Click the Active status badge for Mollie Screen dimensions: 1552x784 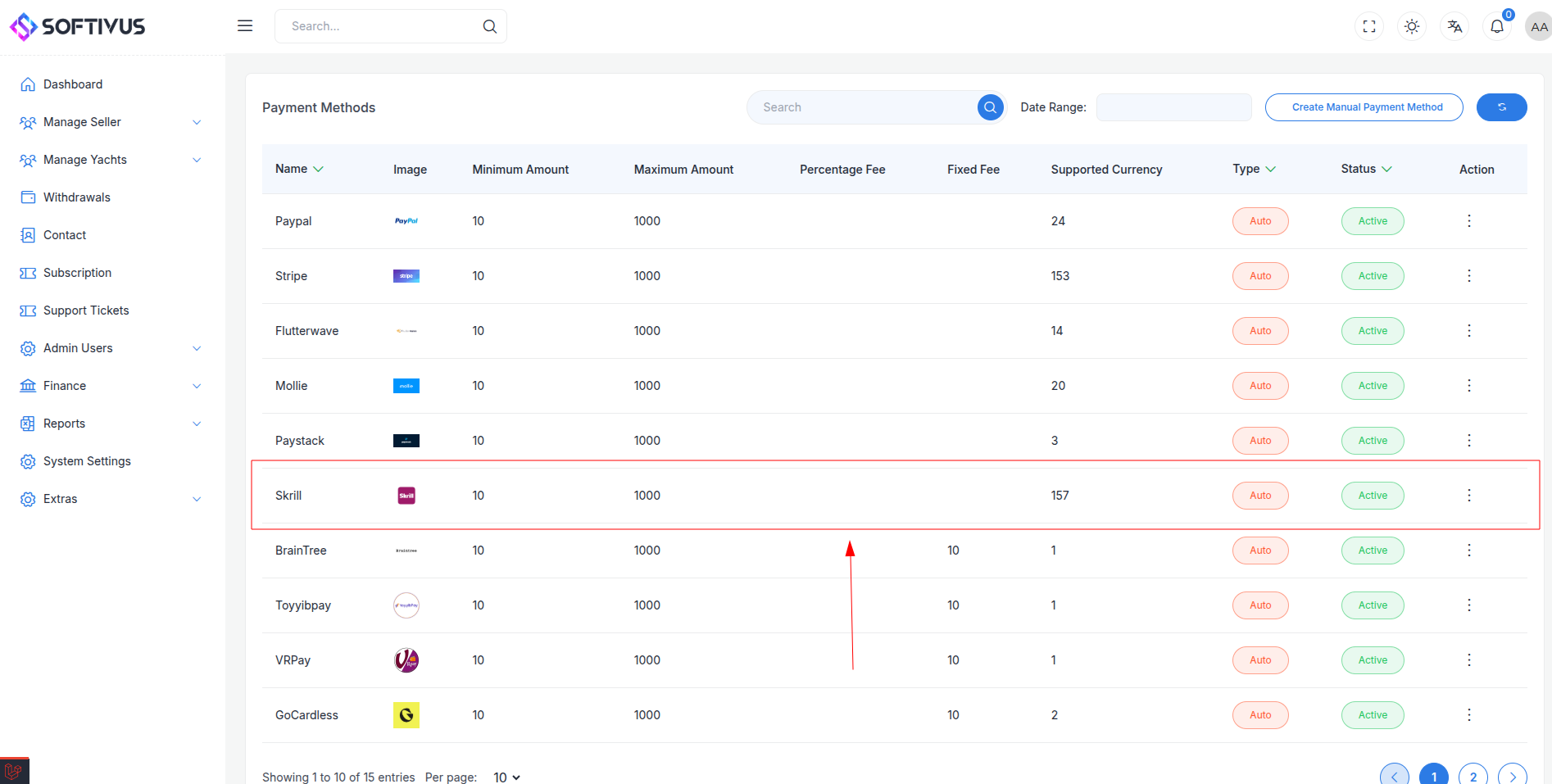[1373, 386]
